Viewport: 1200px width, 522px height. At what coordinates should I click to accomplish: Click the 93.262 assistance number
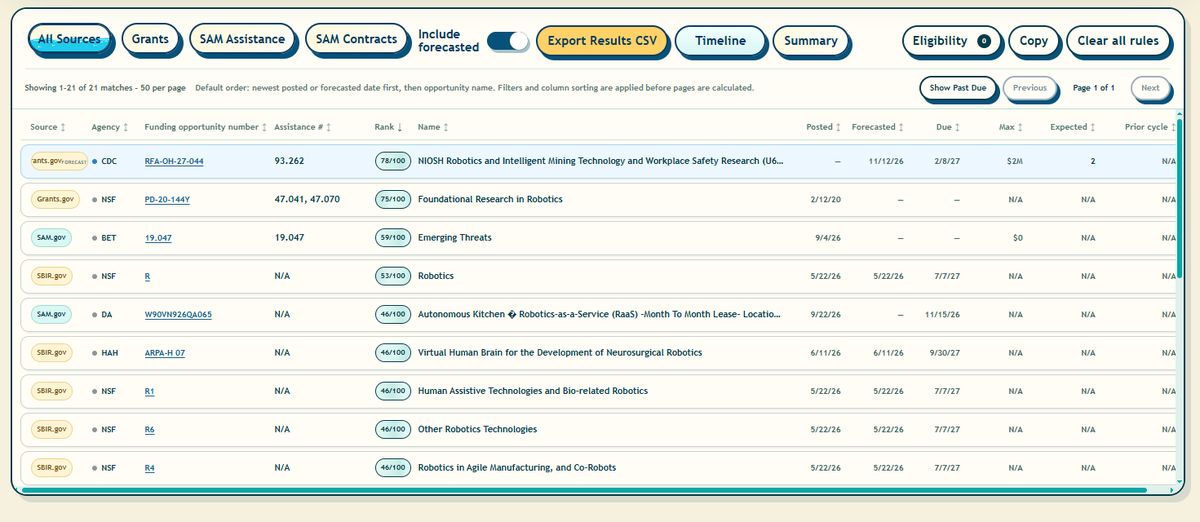[289, 161]
